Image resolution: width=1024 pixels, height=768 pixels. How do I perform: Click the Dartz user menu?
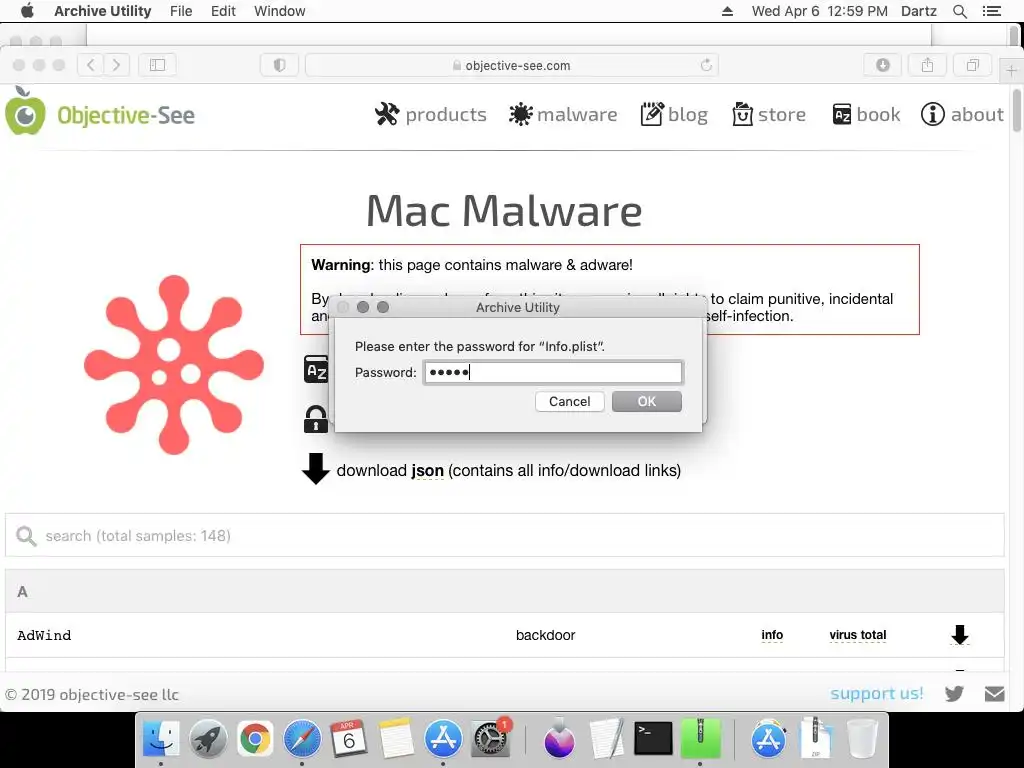918,11
